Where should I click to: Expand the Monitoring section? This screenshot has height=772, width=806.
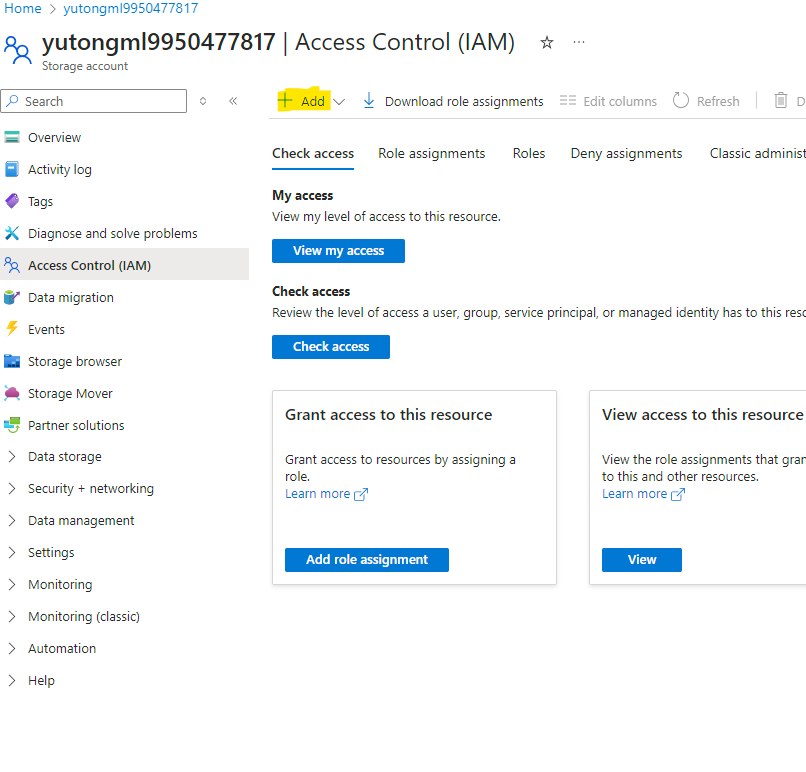pos(12,584)
